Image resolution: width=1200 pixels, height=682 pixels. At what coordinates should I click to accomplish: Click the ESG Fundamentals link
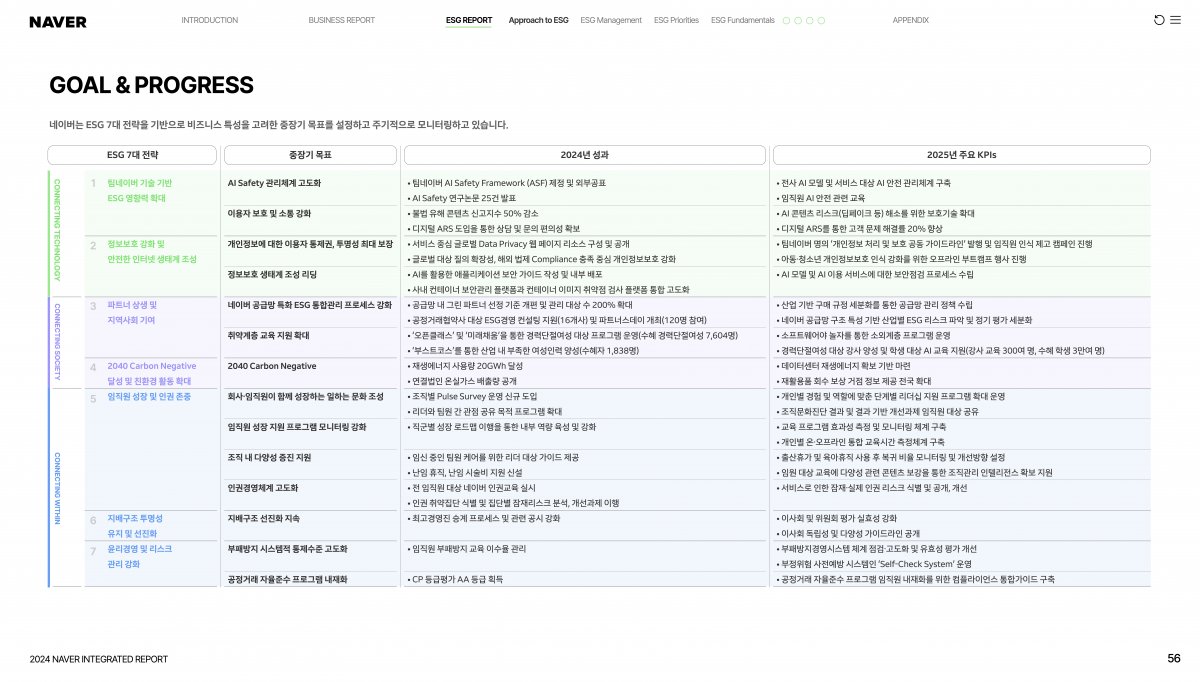click(x=744, y=19)
